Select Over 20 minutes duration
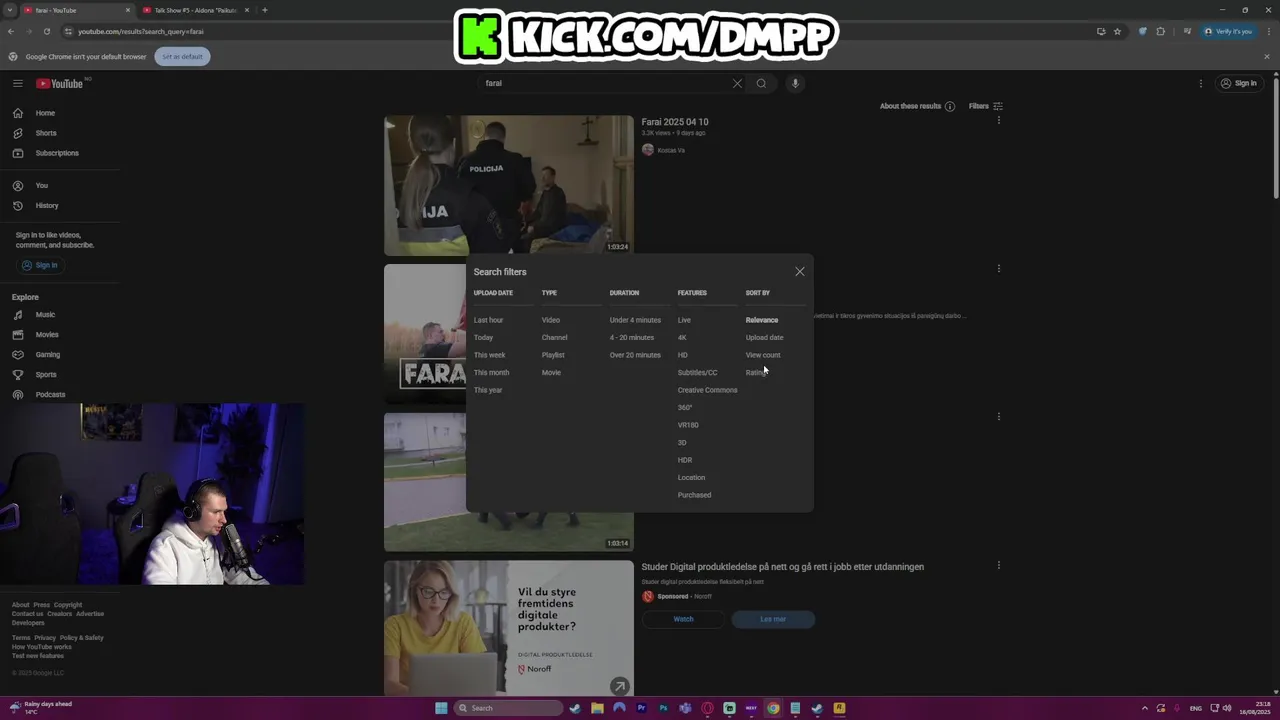This screenshot has width=1280, height=720. tap(635, 355)
